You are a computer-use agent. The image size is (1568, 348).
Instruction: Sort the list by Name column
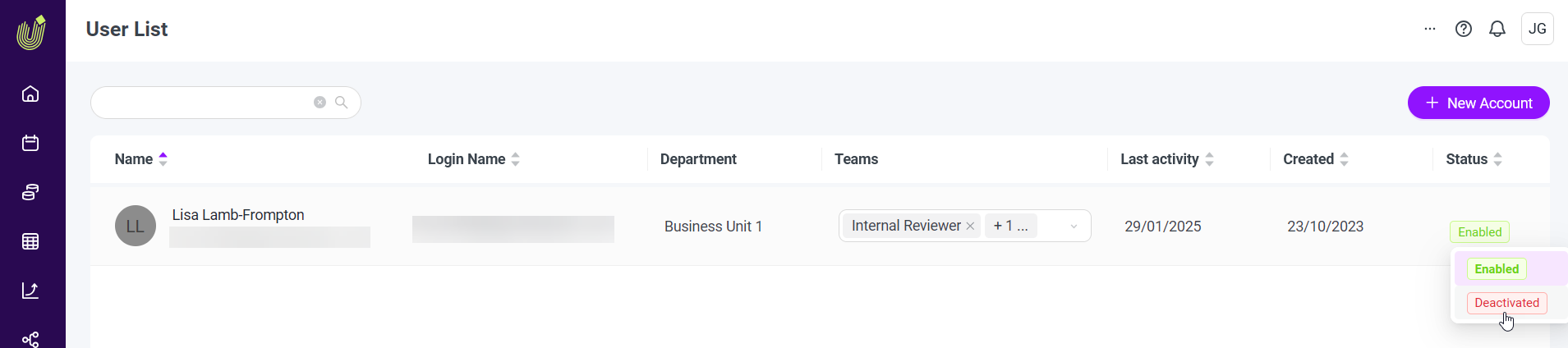pos(141,159)
